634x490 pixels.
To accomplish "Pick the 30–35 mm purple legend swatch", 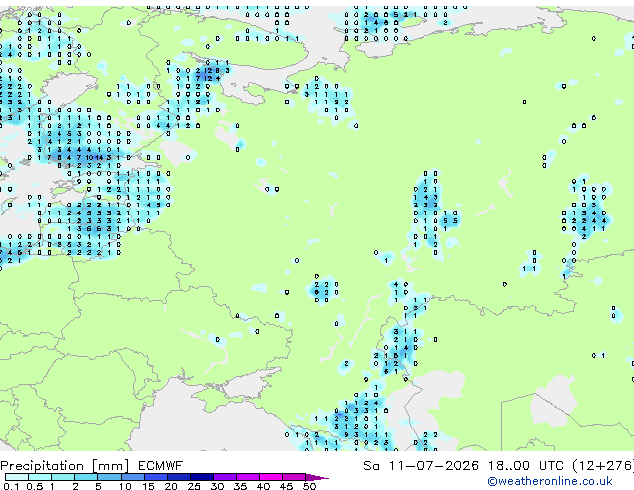I will [x=224, y=477].
